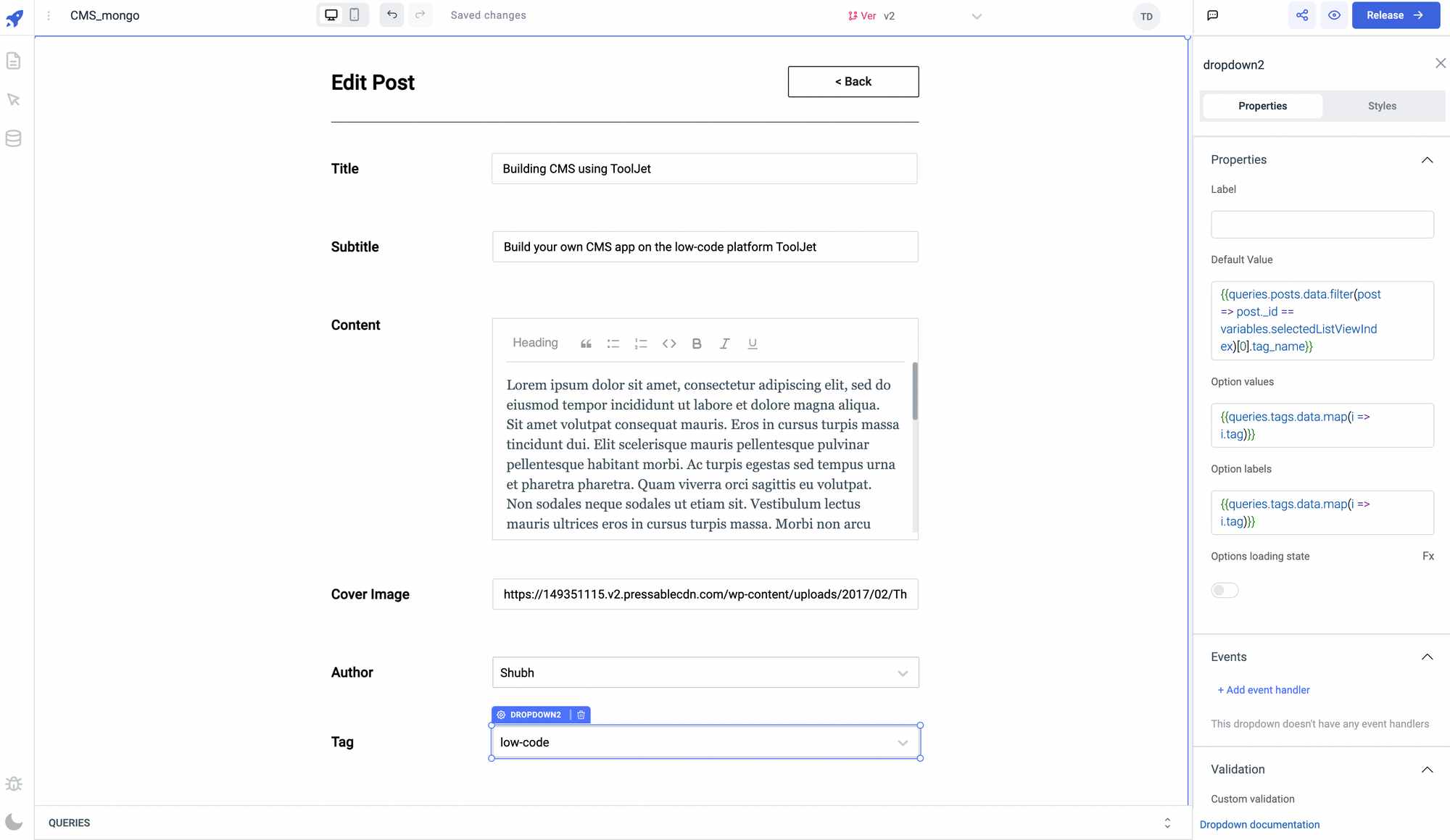Switch to the Styles tab

(1382, 106)
